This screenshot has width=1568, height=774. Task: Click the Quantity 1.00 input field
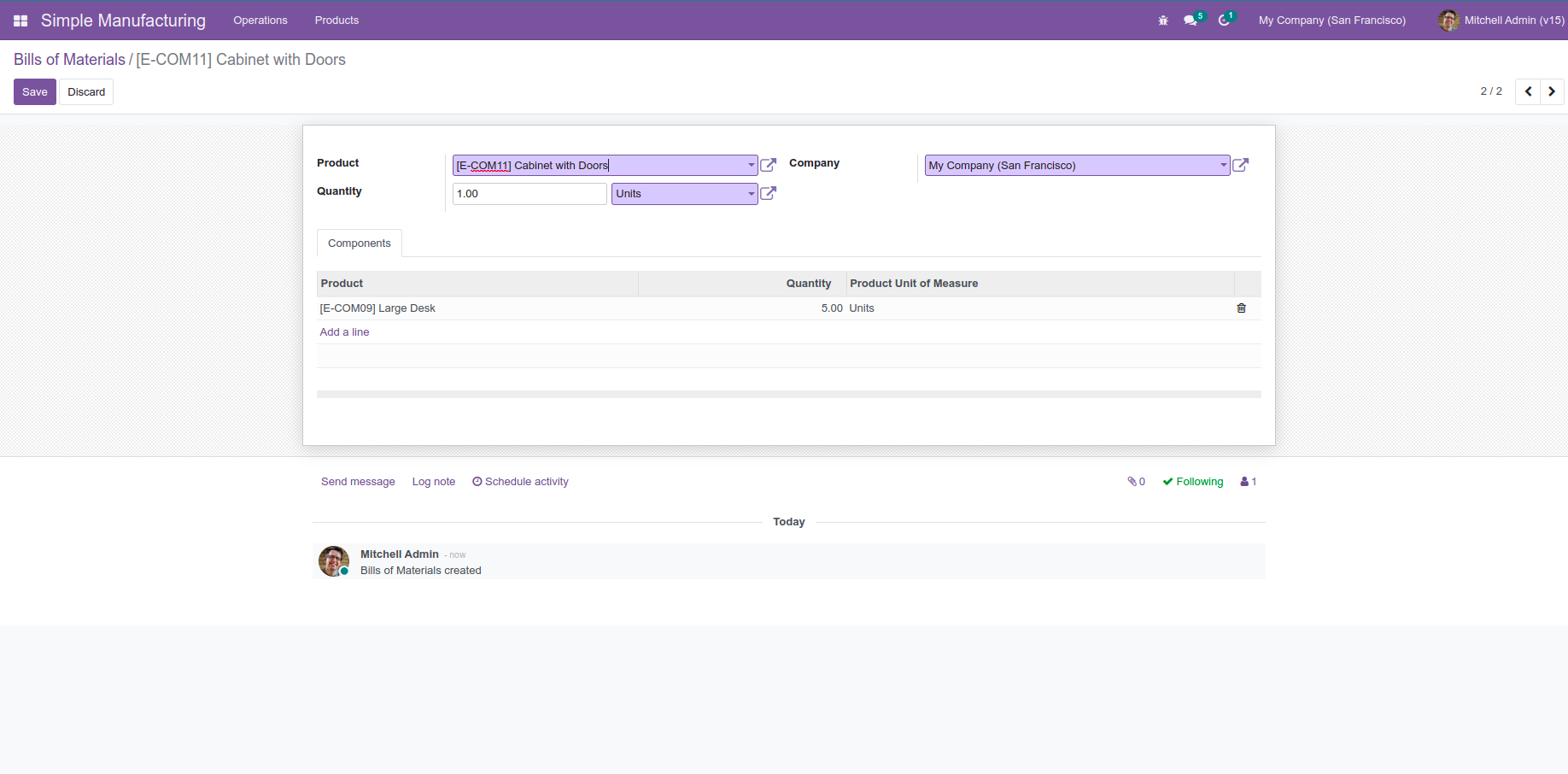pos(529,194)
